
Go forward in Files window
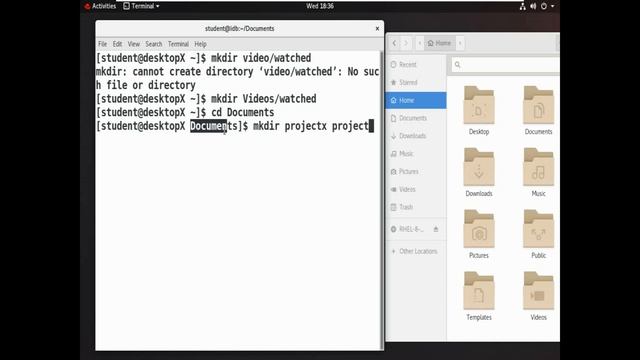click(406, 43)
